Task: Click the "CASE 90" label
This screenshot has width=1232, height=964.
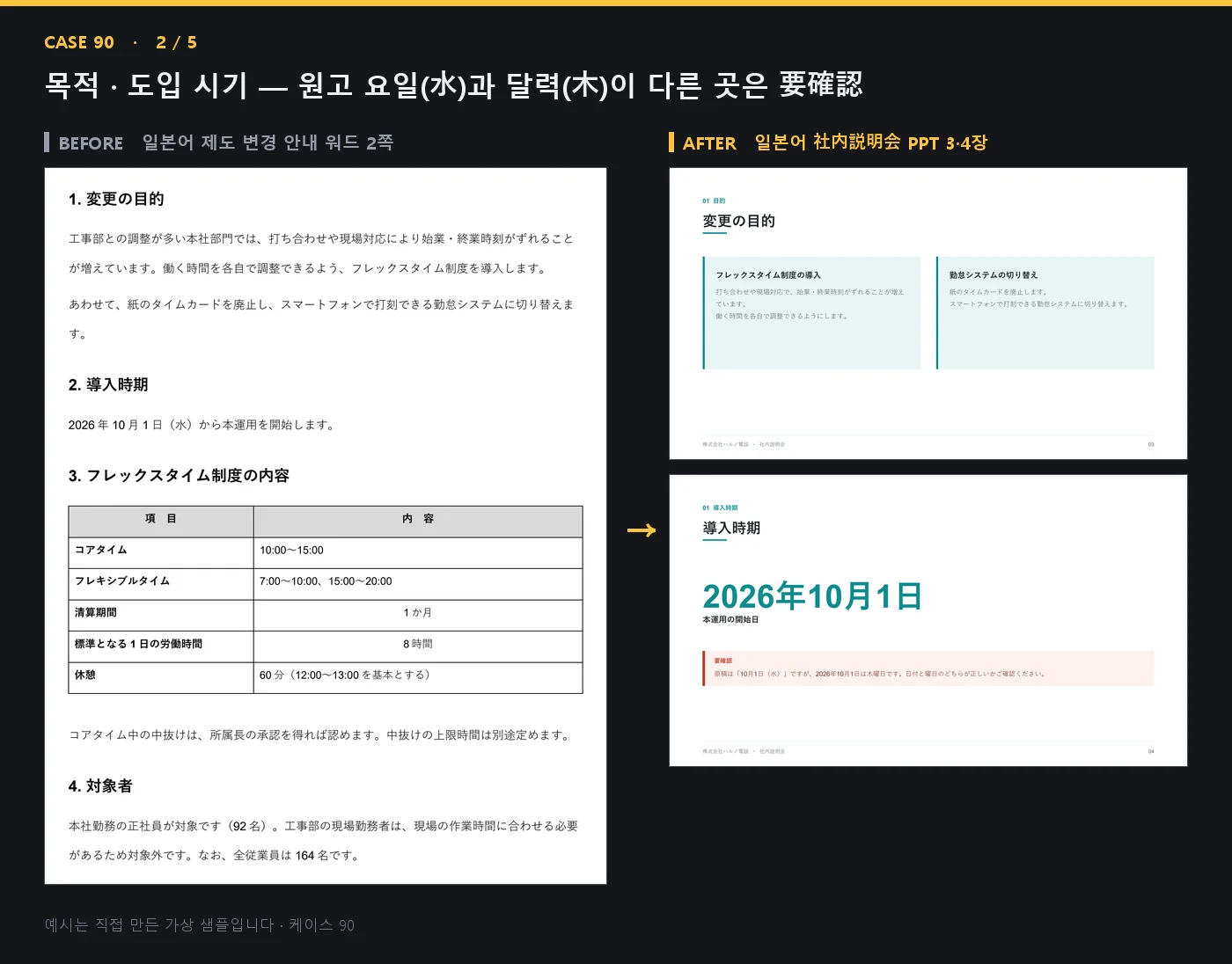Action: (x=79, y=42)
